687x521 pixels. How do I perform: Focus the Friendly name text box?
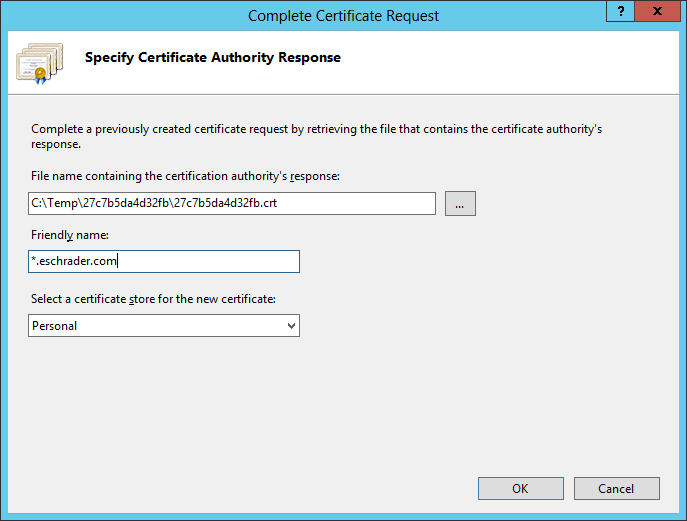tap(164, 262)
